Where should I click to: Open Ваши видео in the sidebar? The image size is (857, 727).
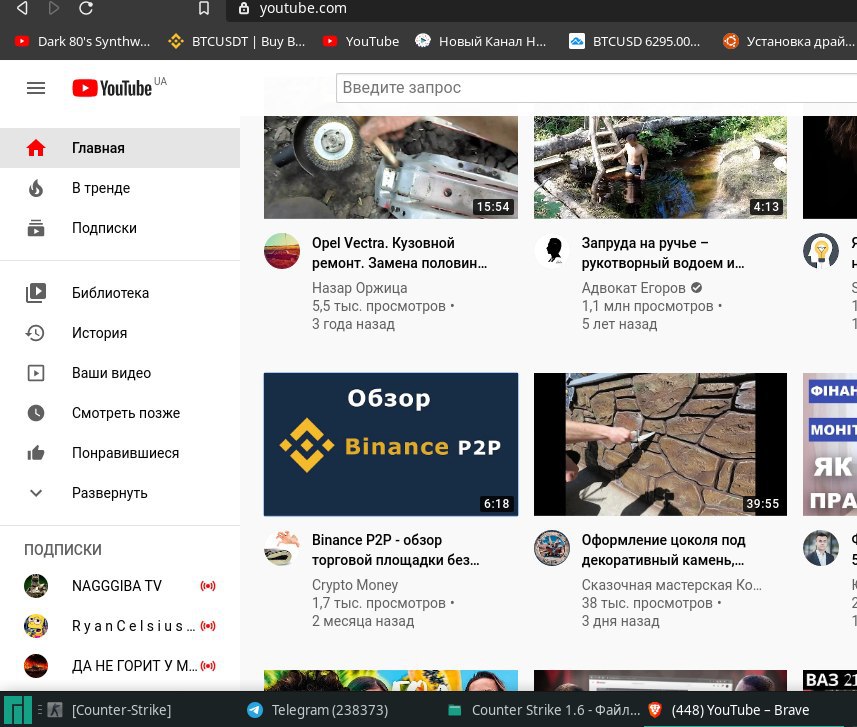click(x=120, y=373)
